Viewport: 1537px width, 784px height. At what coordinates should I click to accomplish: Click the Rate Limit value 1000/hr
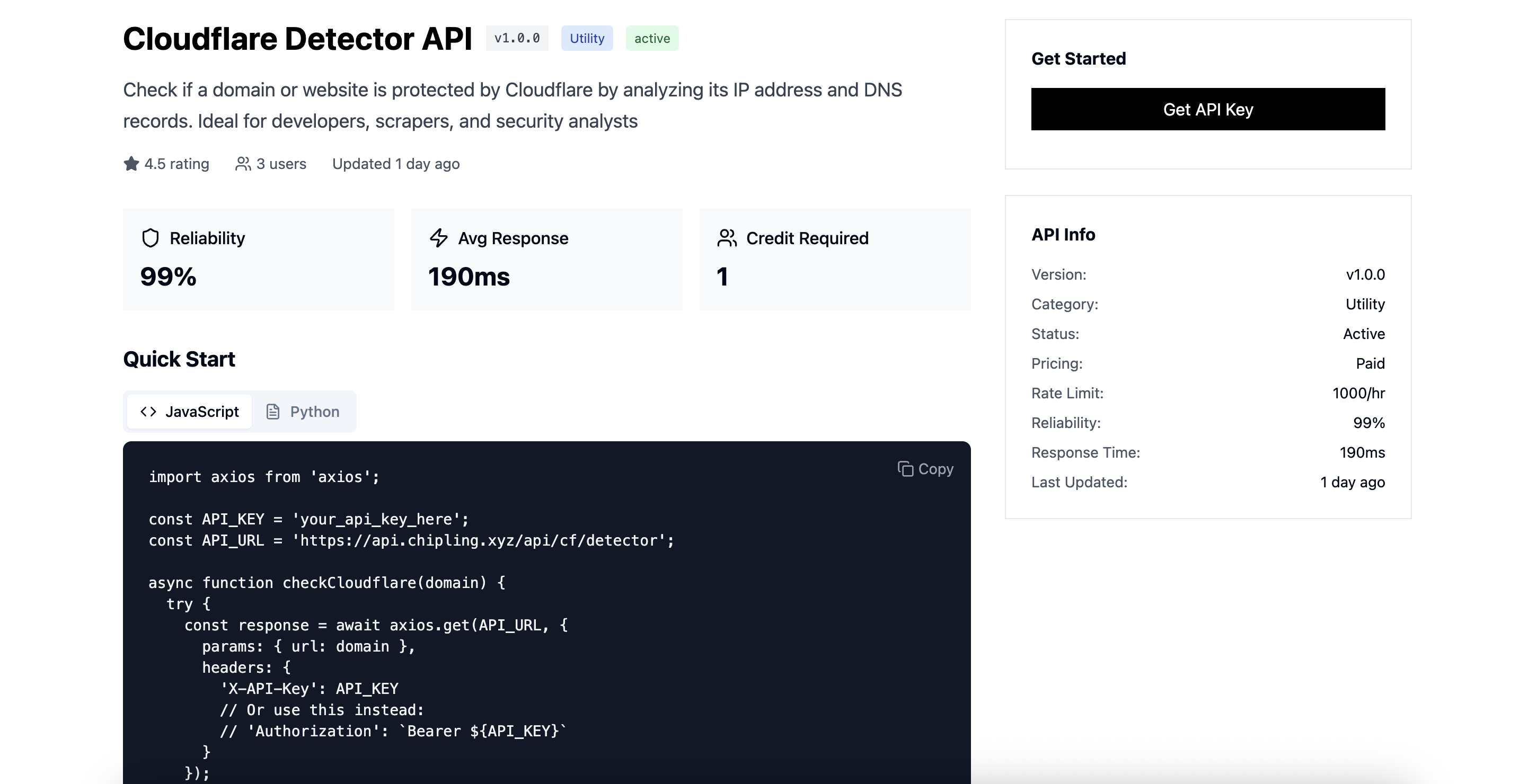click(x=1358, y=393)
